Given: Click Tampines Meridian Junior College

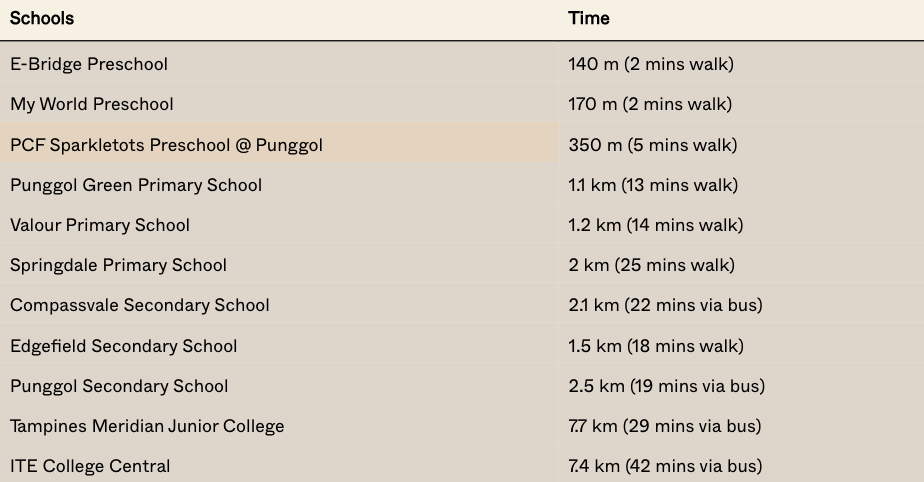Looking at the screenshot, I should point(147,426).
